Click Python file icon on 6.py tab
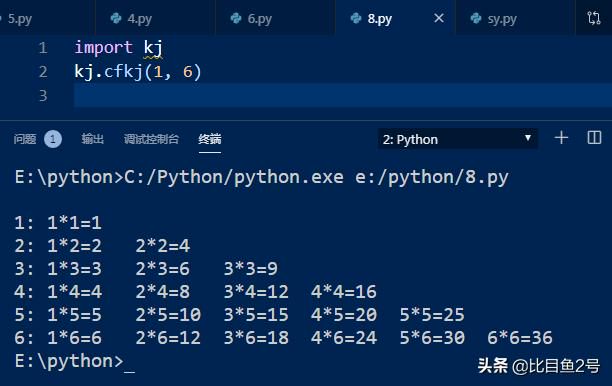The height and width of the screenshot is (386, 612). click(x=236, y=18)
